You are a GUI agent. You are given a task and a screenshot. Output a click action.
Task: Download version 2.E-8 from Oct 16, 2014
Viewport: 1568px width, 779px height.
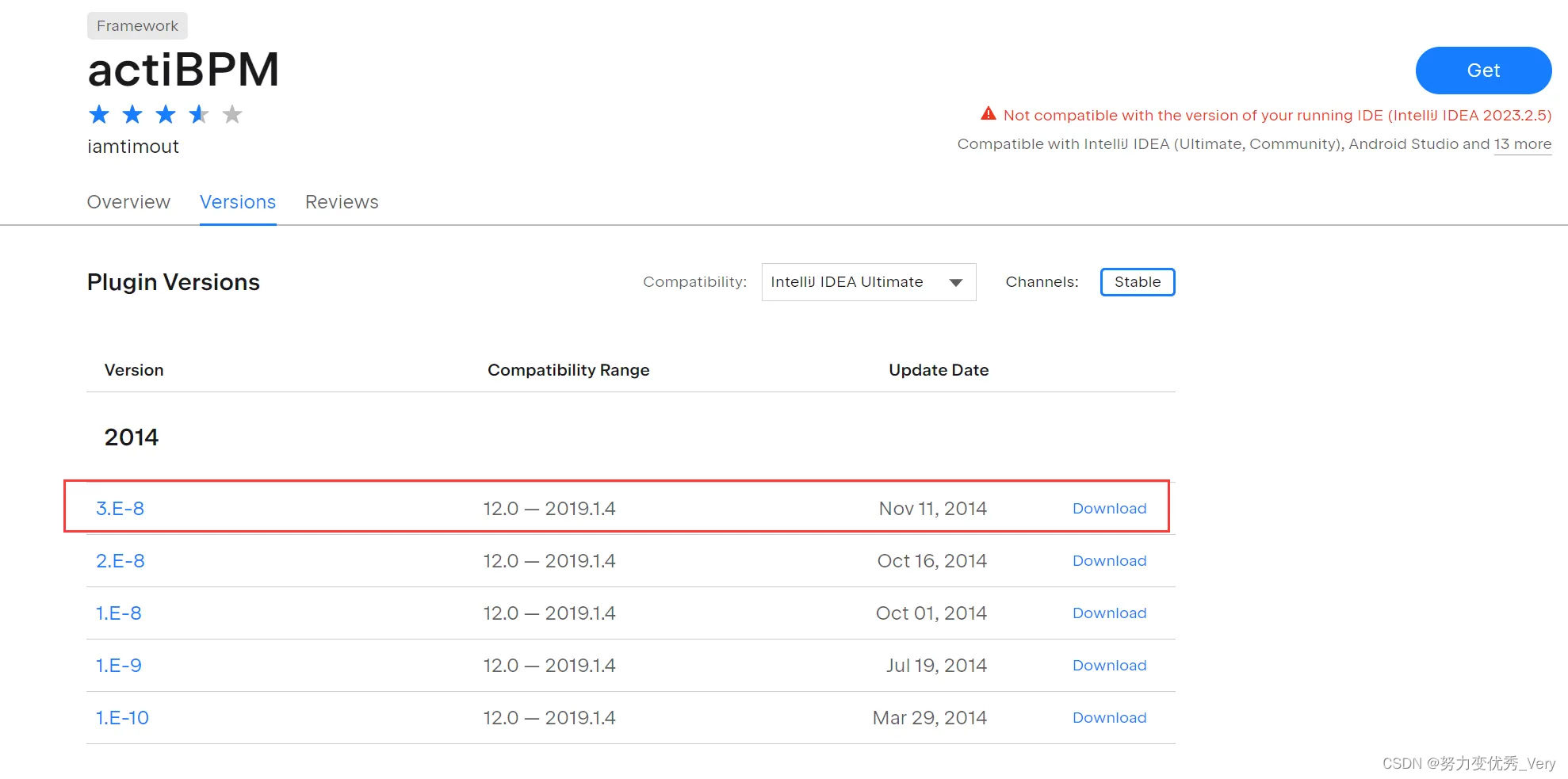pyautogui.click(x=1109, y=561)
